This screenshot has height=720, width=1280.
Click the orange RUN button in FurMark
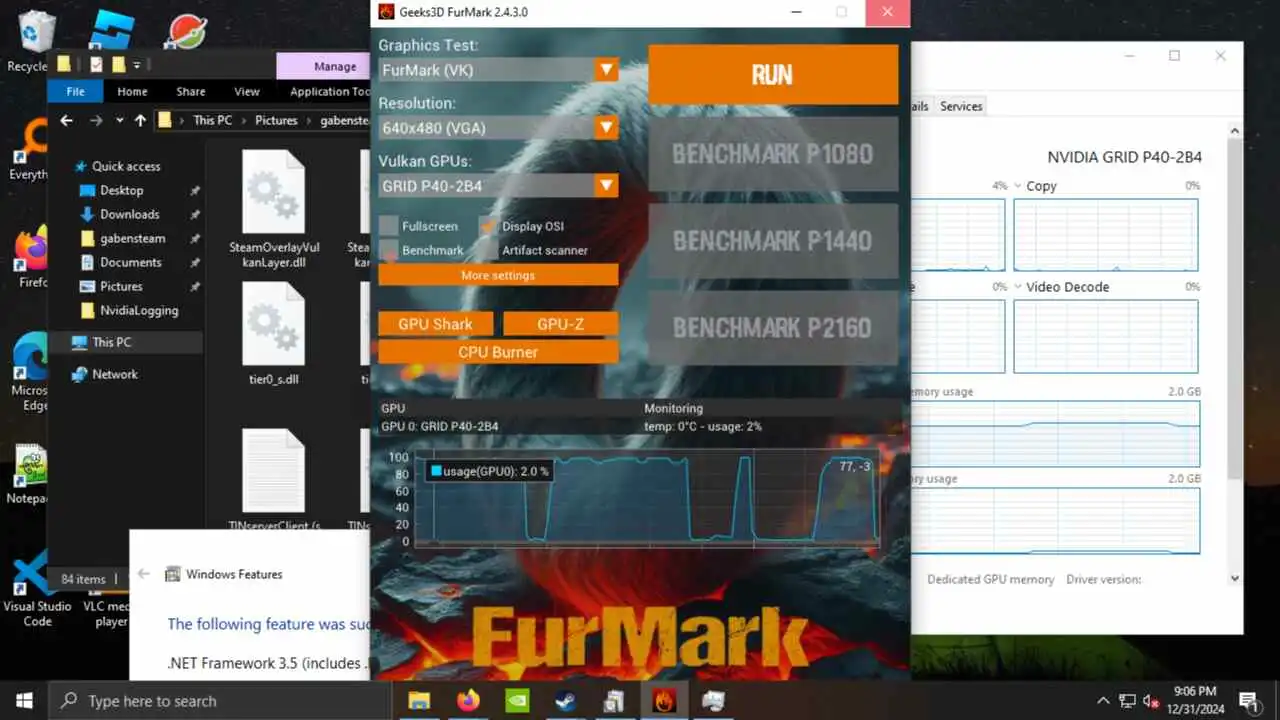[773, 75]
